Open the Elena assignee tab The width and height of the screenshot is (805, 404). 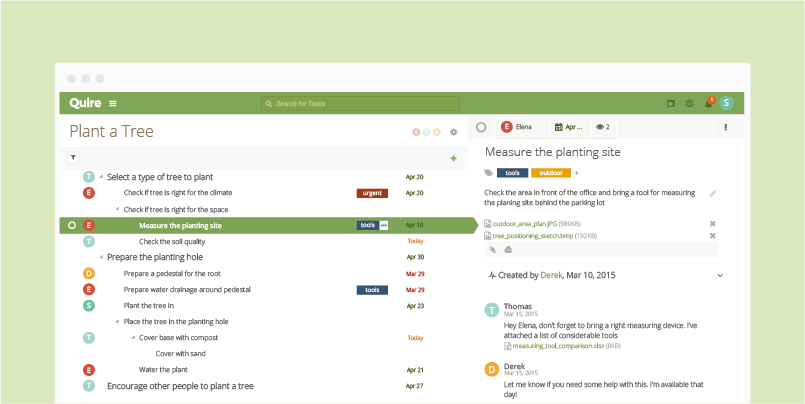[x=521, y=127]
